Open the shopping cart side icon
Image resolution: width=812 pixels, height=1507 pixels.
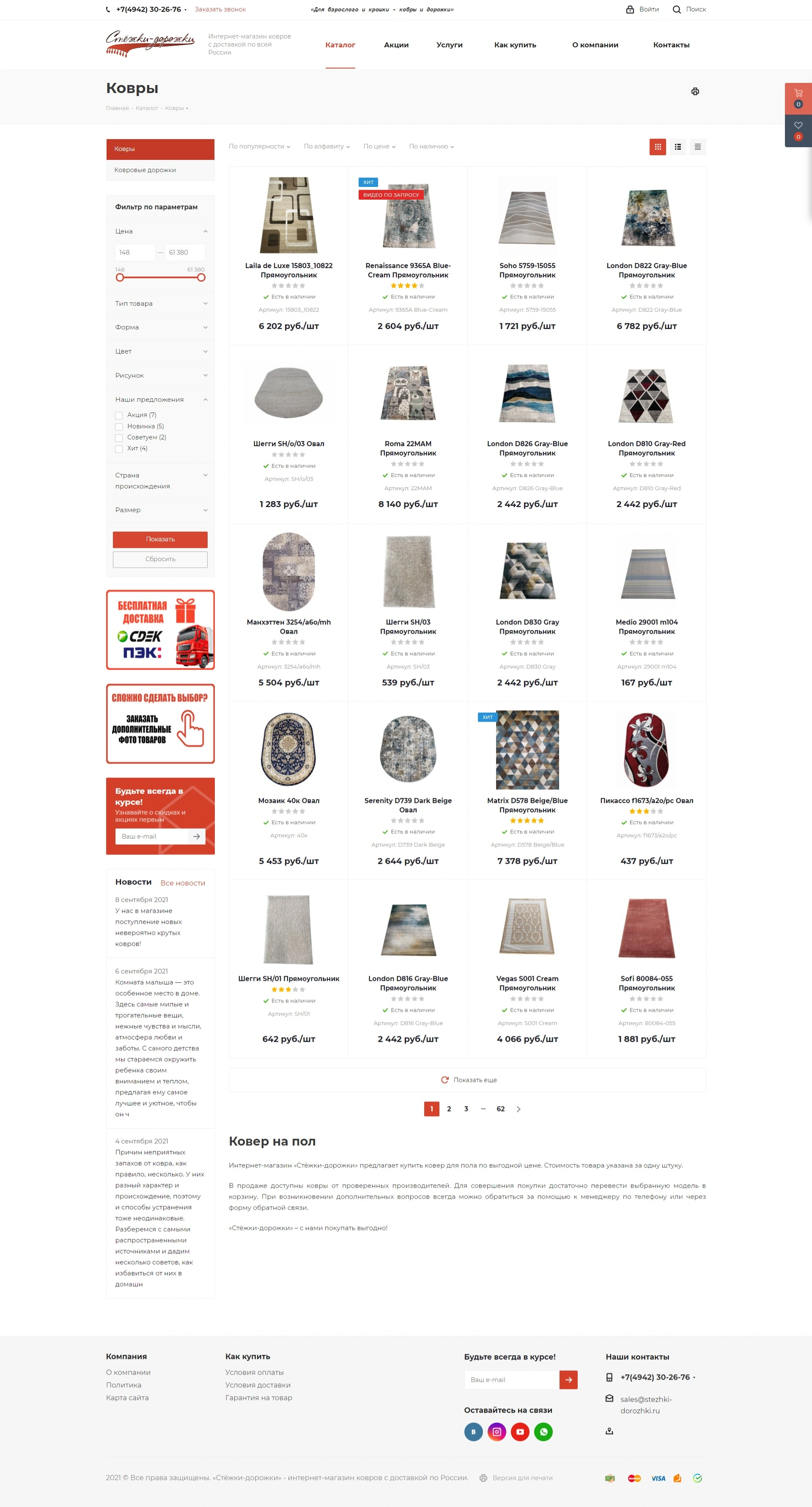coord(798,98)
